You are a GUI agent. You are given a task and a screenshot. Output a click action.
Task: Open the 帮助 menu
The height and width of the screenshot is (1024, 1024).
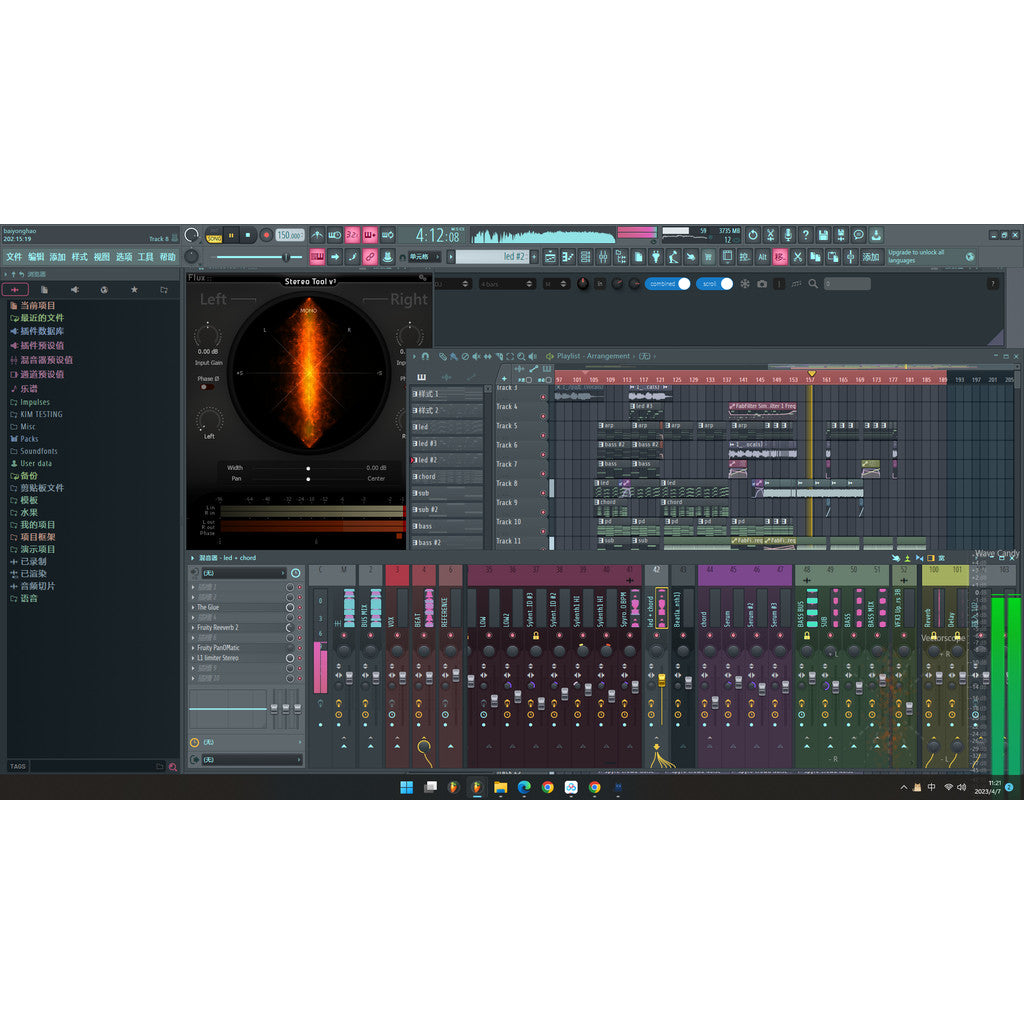[168, 257]
